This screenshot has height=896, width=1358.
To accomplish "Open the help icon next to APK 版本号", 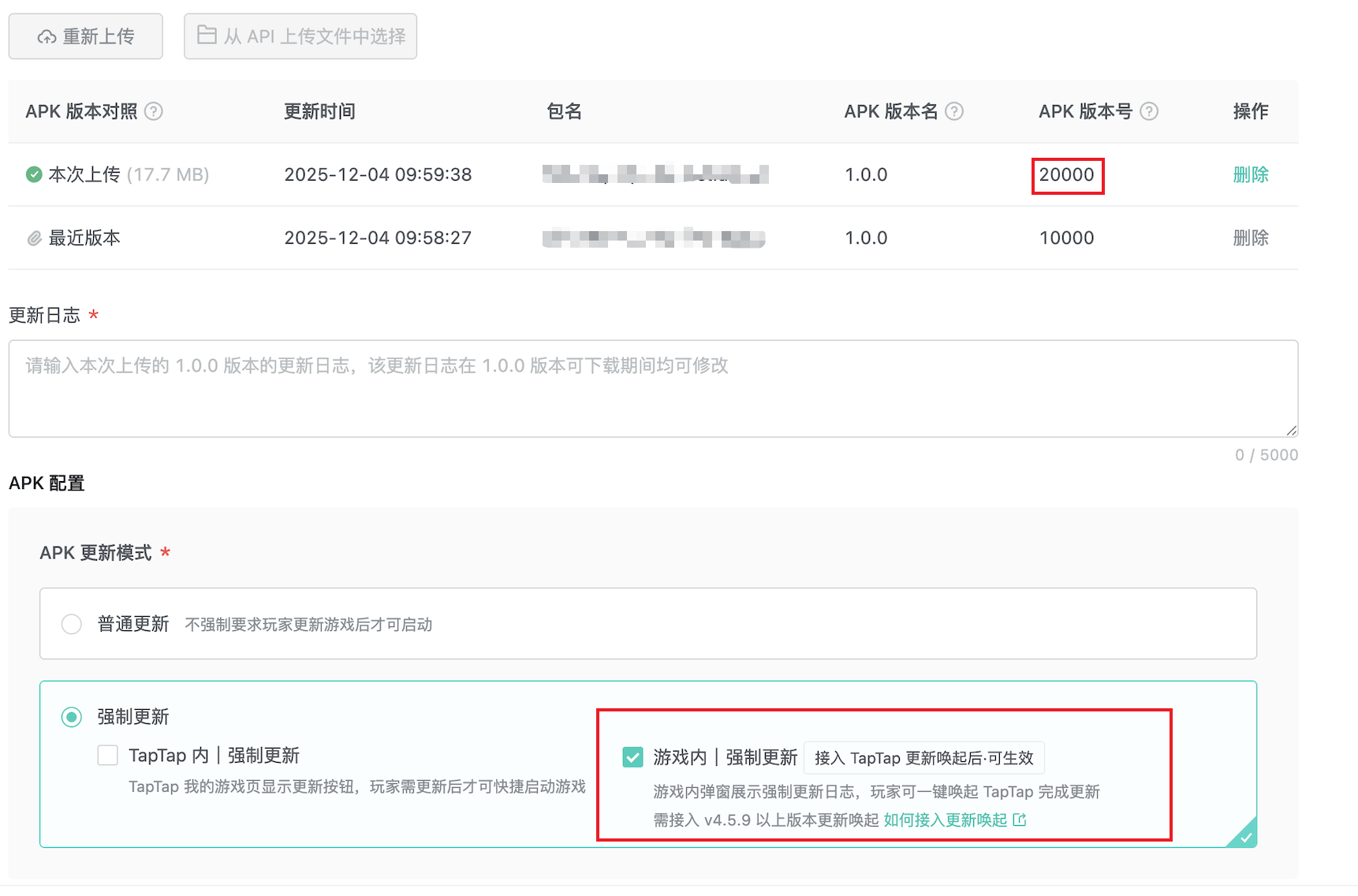I will pos(1150,111).
